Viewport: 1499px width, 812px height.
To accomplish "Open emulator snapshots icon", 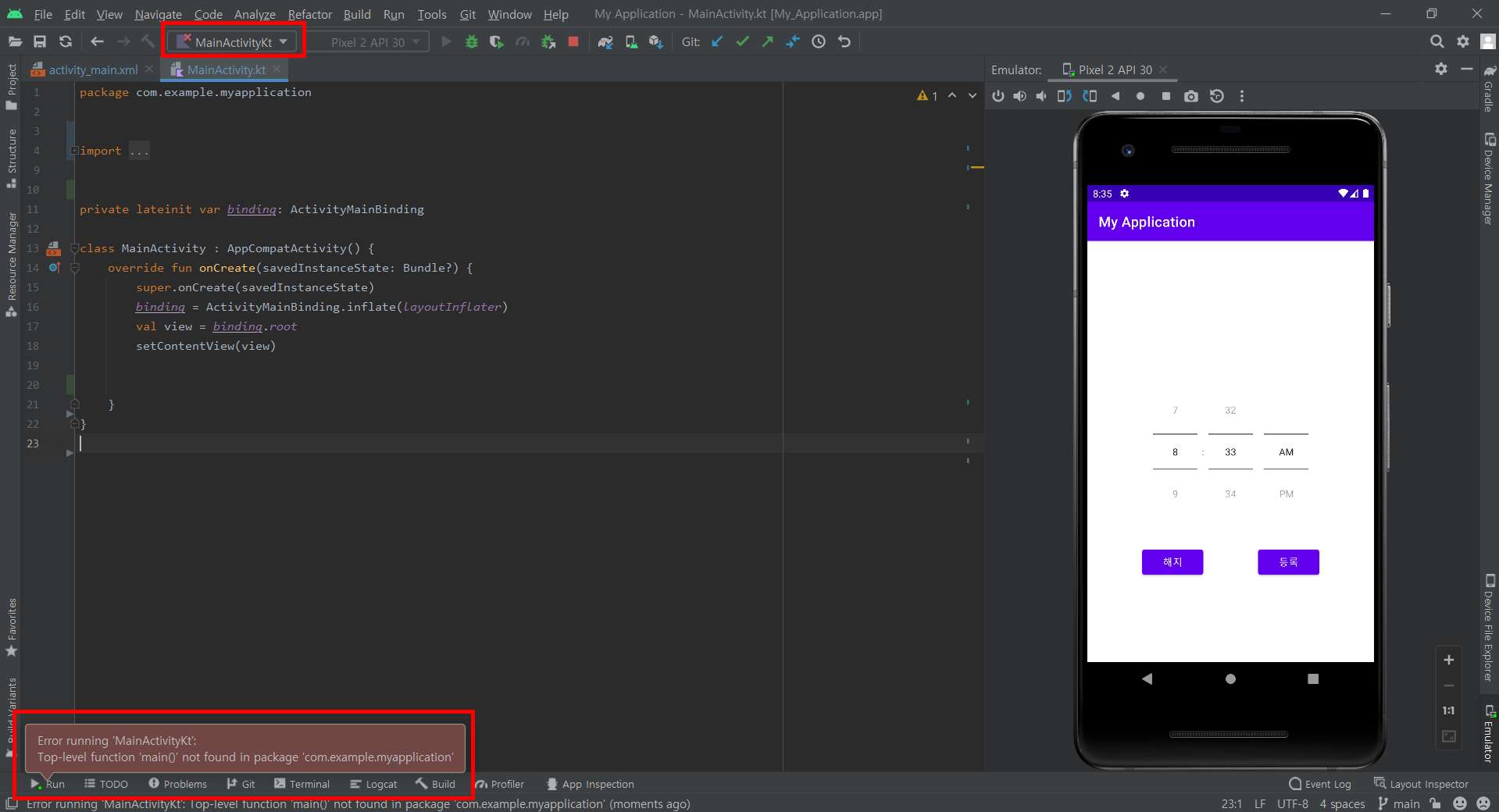I will click(x=1217, y=96).
